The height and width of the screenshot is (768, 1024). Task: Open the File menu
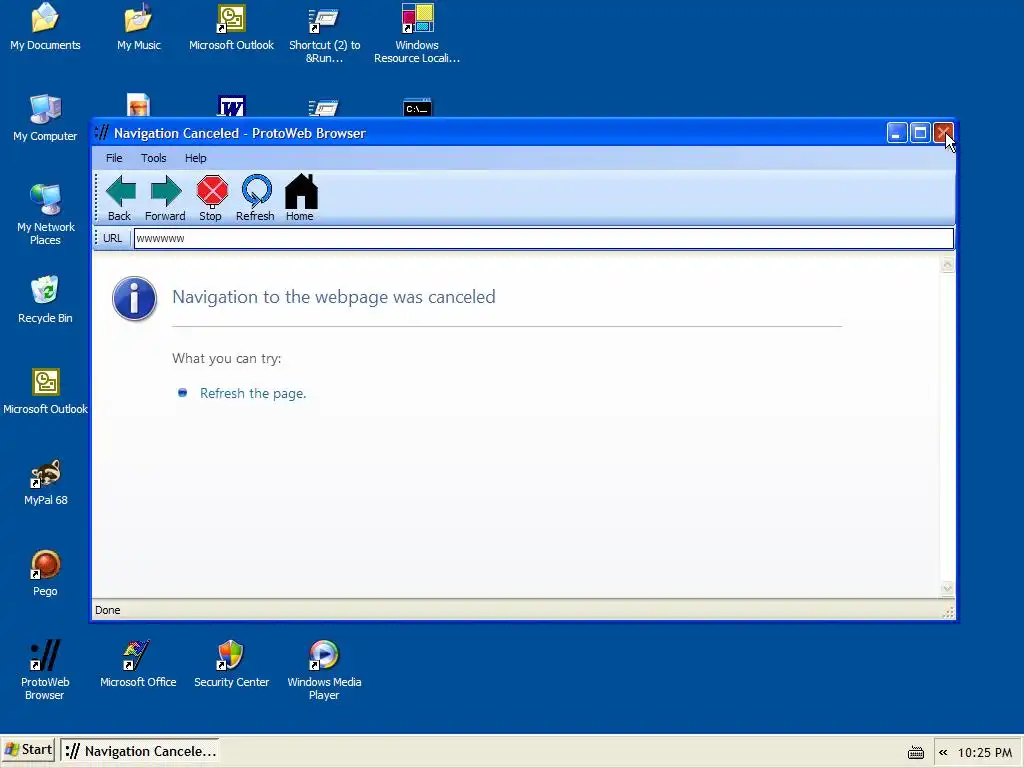pyautogui.click(x=114, y=158)
